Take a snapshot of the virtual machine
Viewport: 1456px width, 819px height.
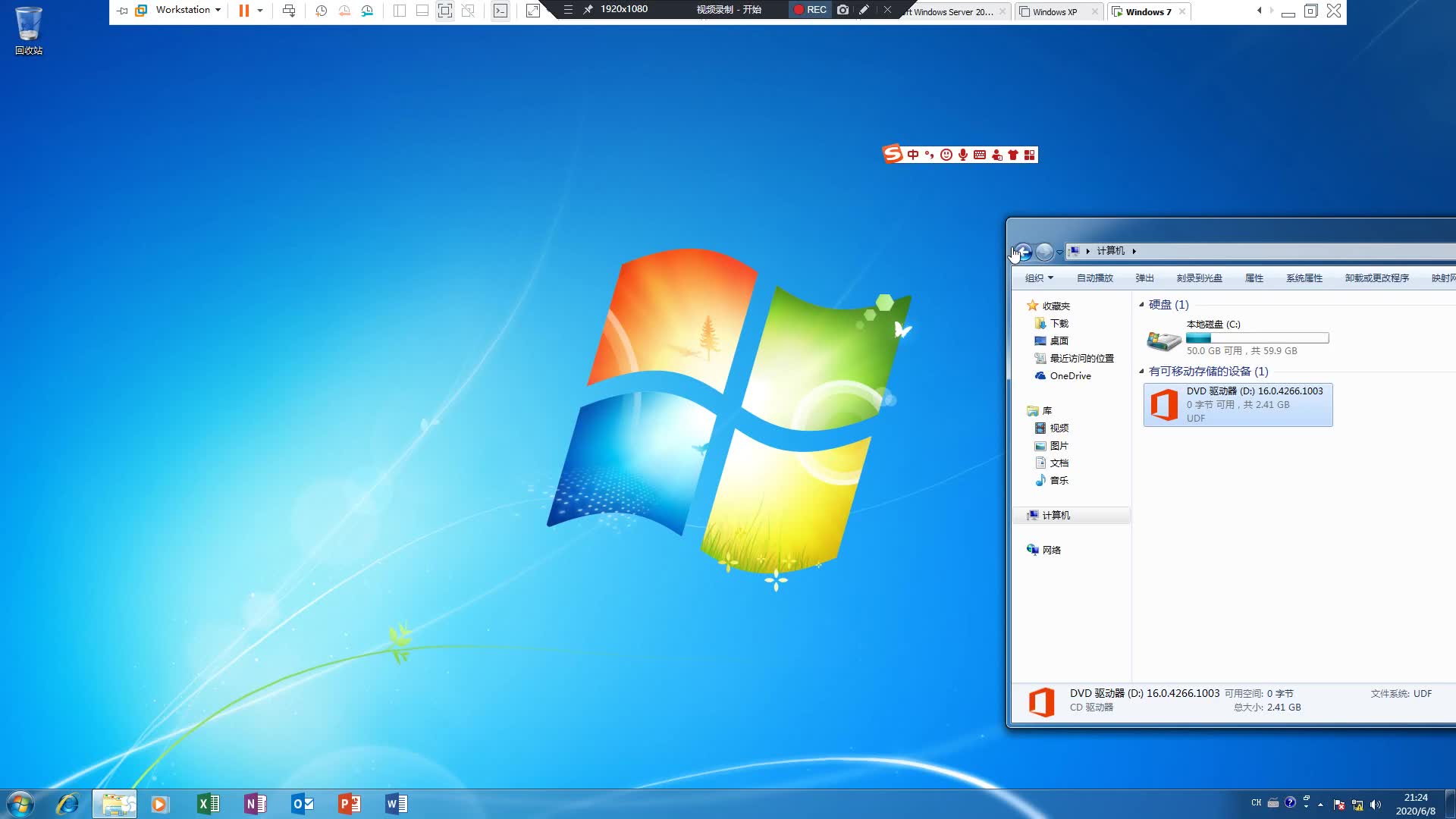click(x=319, y=11)
